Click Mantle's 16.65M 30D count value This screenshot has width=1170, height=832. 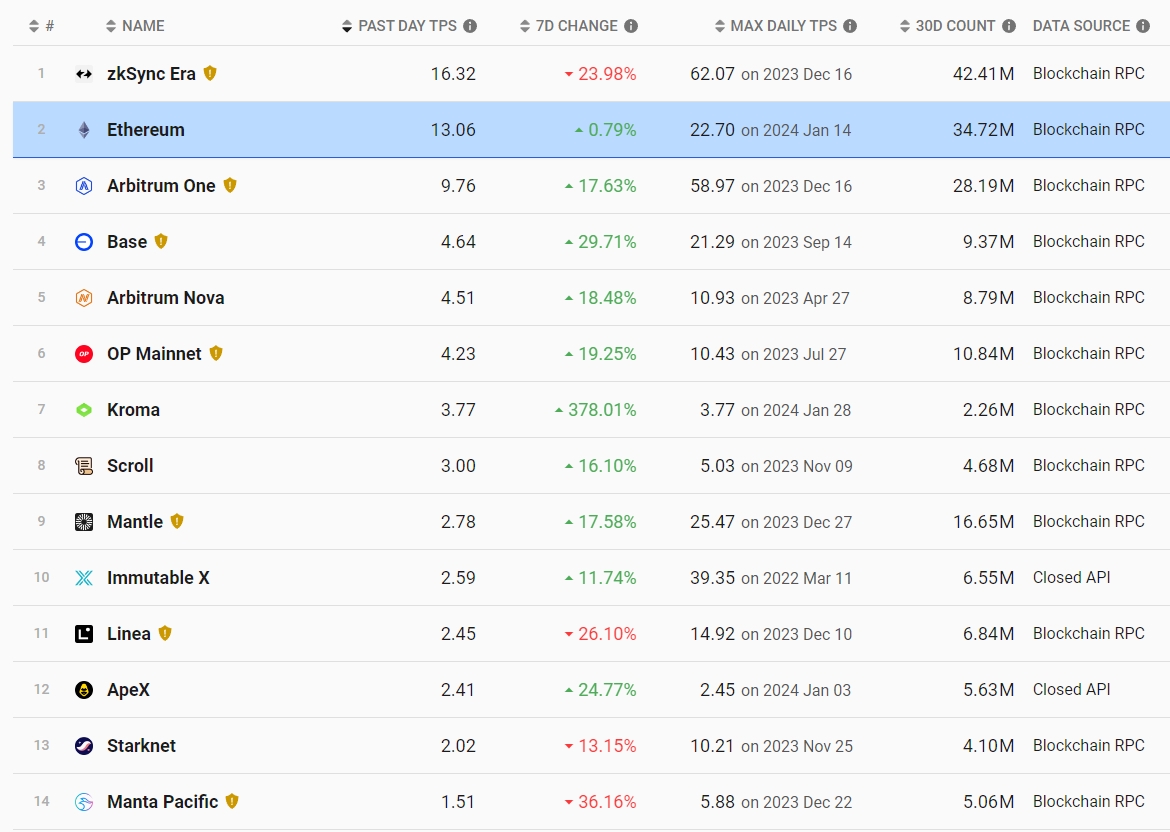(x=983, y=522)
